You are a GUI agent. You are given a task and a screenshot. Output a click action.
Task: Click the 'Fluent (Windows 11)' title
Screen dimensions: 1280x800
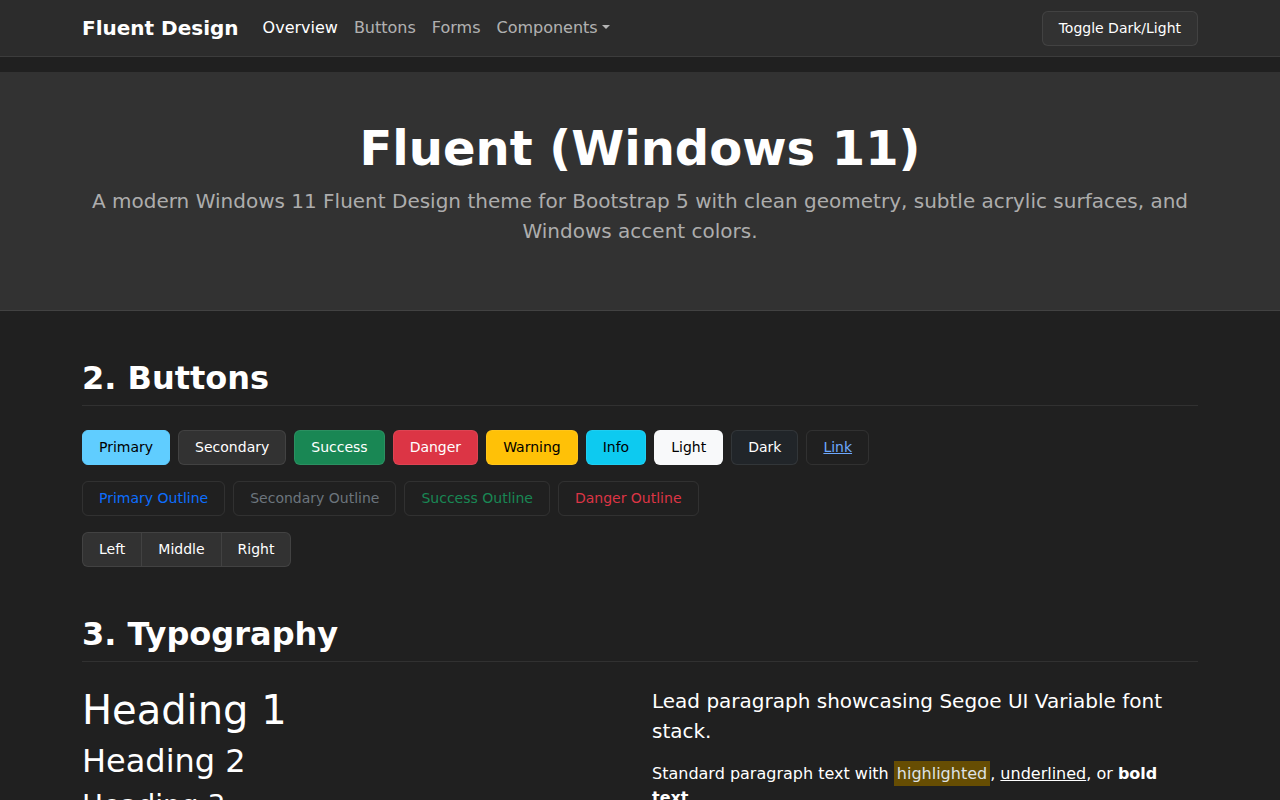point(640,148)
